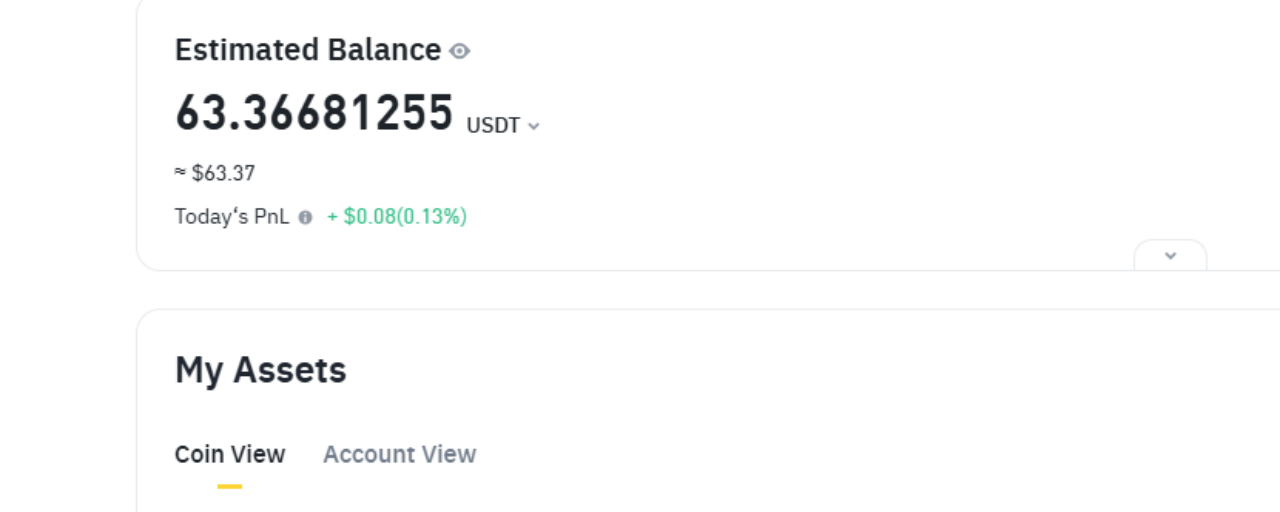The height and width of the screenshot is (512, 1280).
Task: Click the approximate $63.37 value
Action: [223, 173]
